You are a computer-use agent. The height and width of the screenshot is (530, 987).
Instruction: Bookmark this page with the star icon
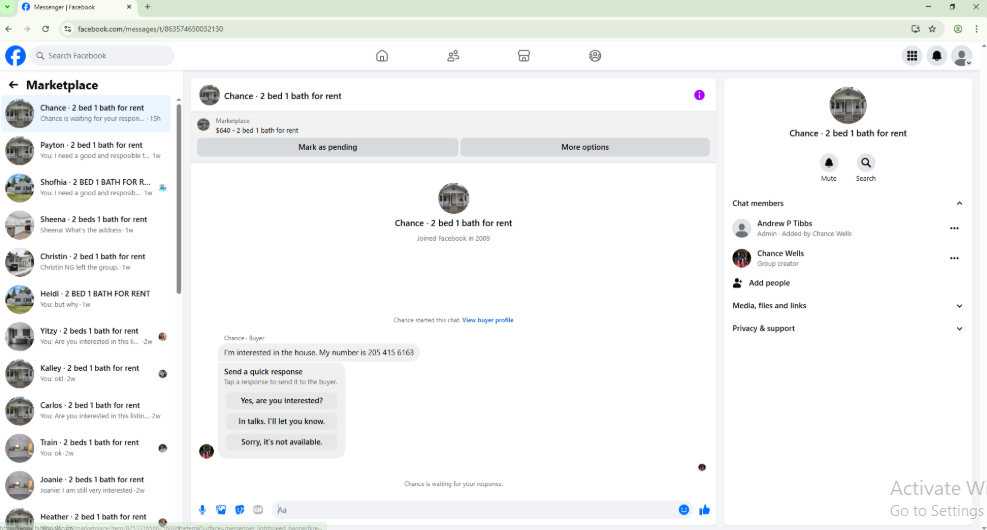click(932, 29)
